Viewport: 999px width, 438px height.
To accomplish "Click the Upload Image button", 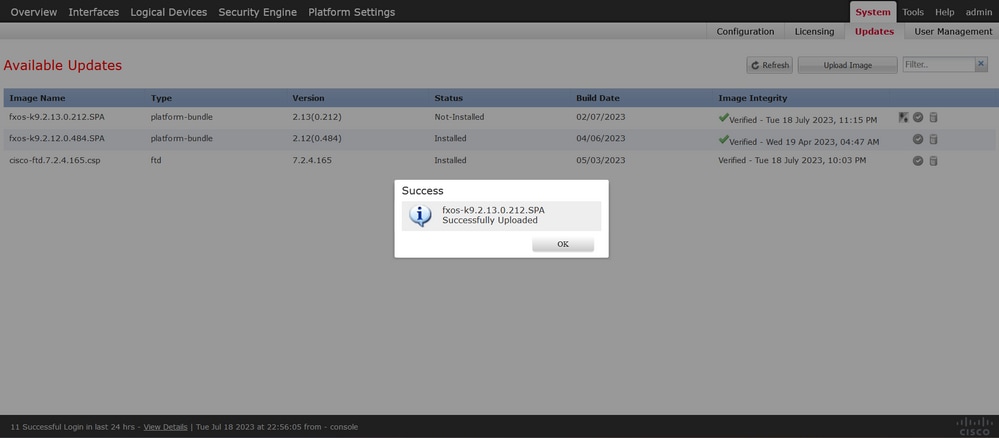I will [847, 65].
